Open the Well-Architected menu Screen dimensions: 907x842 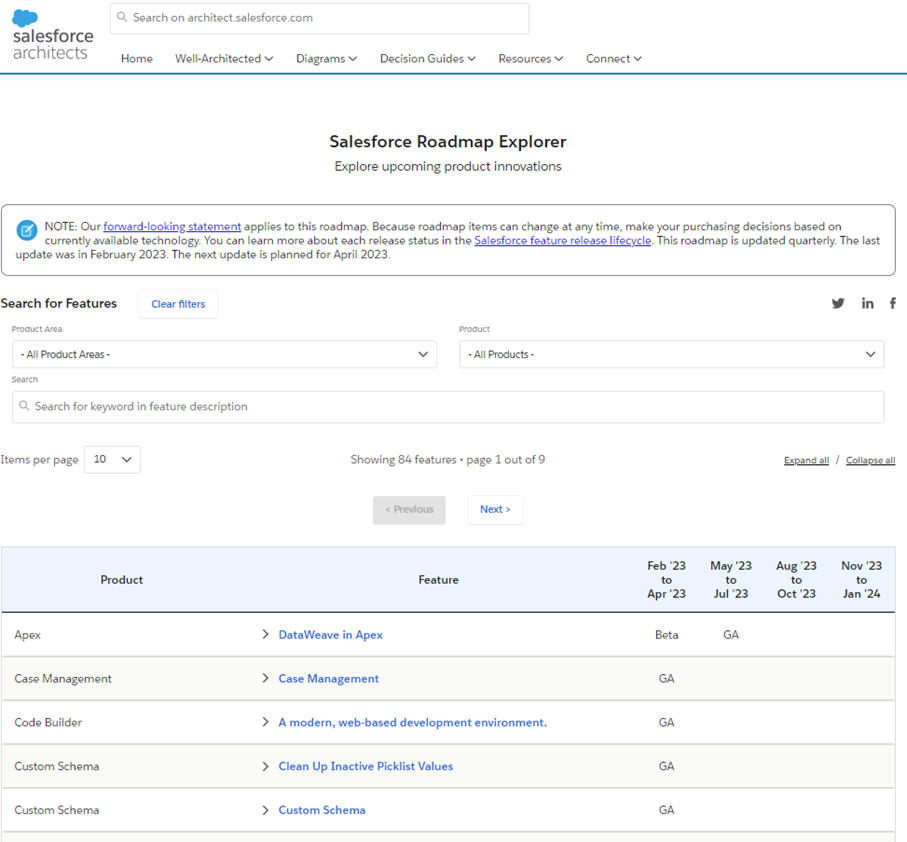[224, 59]
